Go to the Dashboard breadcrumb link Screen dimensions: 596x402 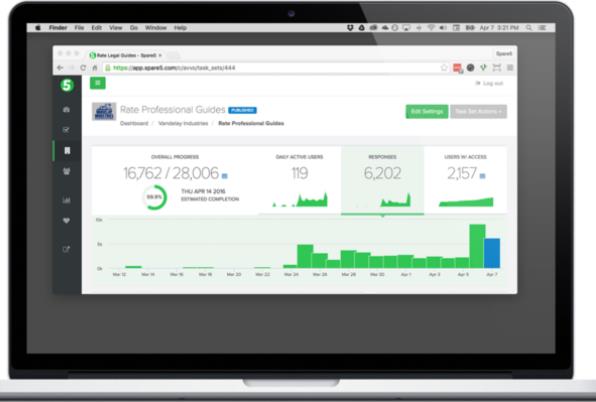pos(134,123)
